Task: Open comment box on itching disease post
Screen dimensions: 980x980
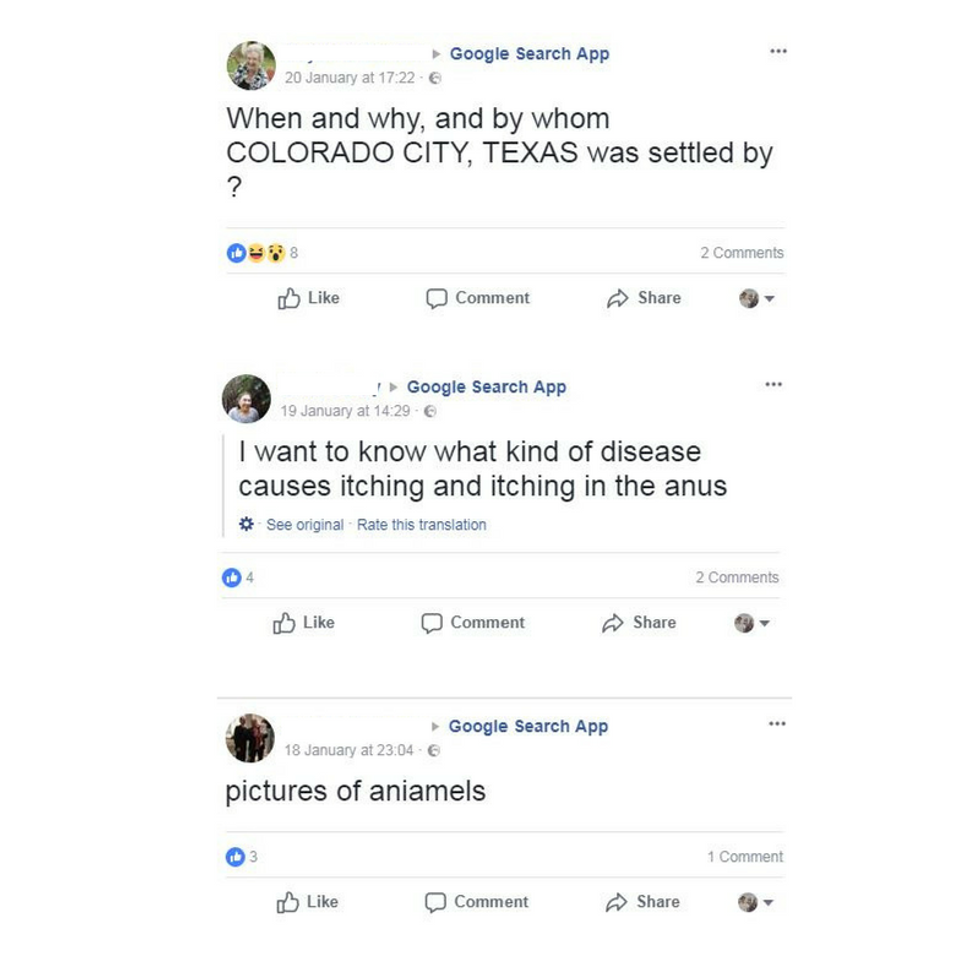Action: pyautogui.click(x=473, y=622)
